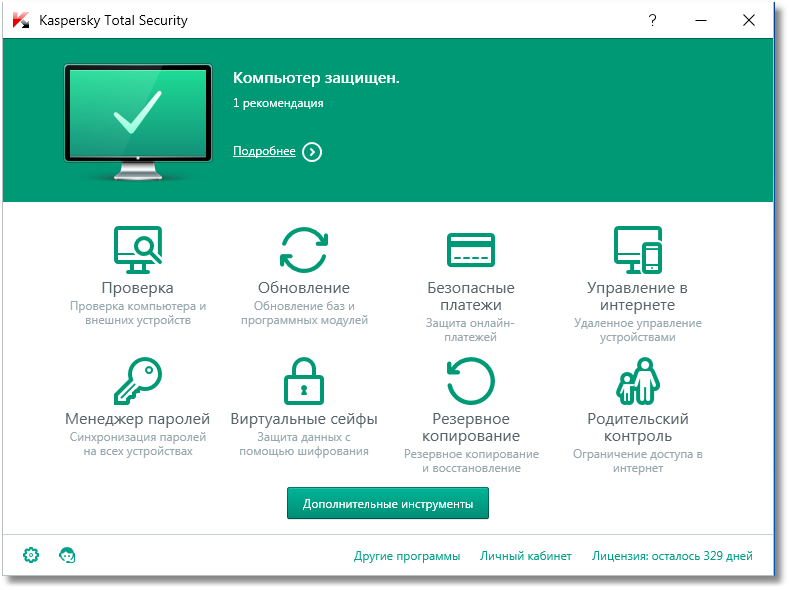This screenshot has height=590, width=789.
Task: Select Управление в интернете devices icon
Action: (x=637, y=250)
